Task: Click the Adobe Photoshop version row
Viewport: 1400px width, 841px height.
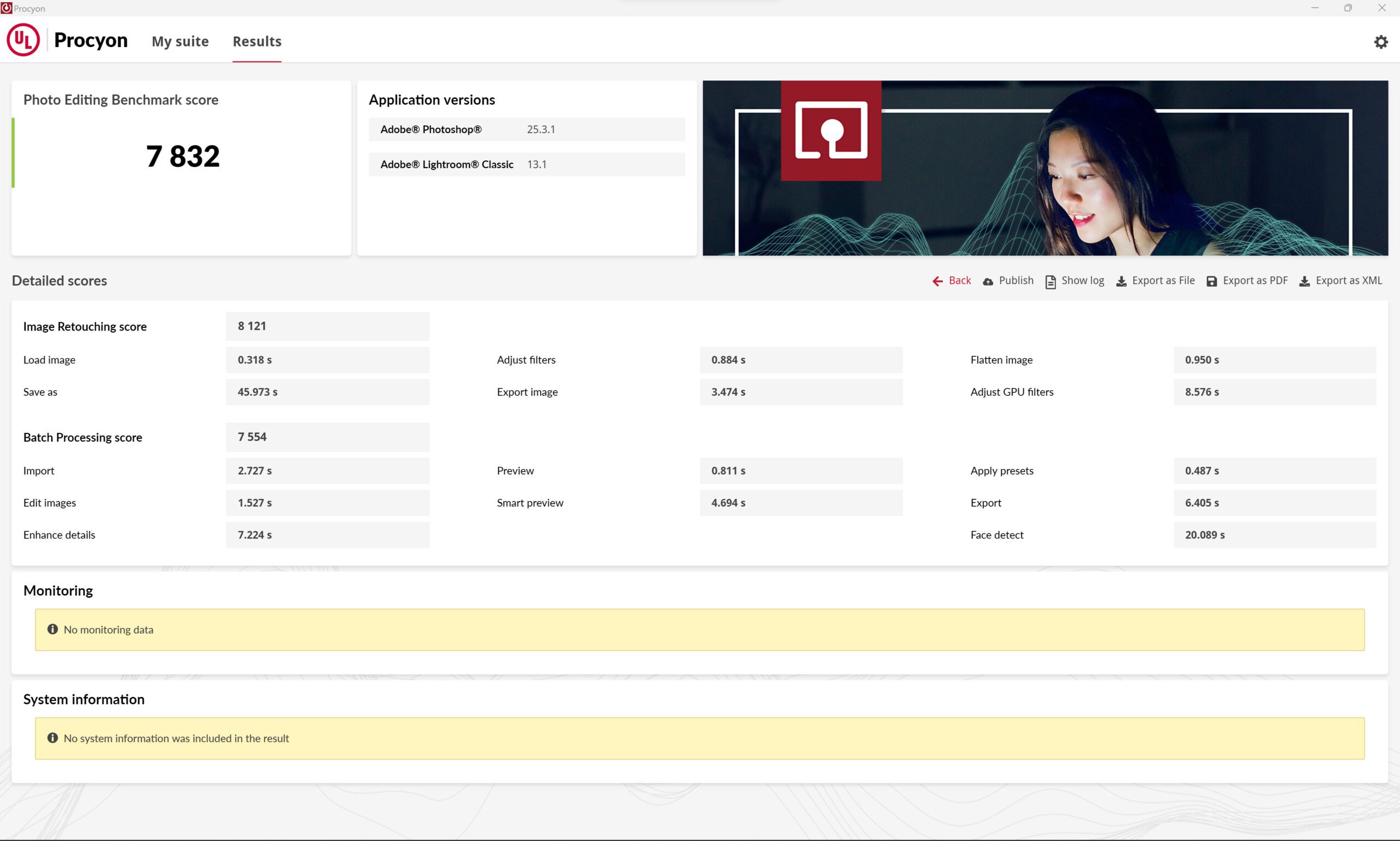Action: [x=527, y=129]
